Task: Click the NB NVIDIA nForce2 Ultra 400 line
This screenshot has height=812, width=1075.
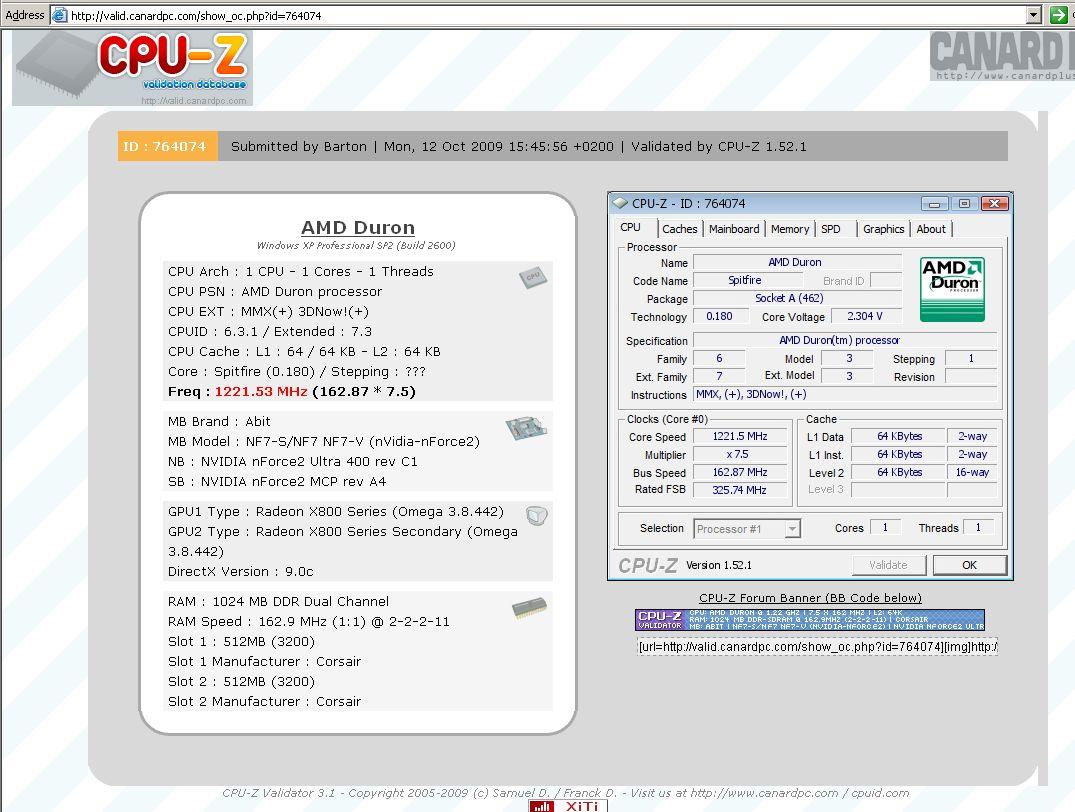Action: 293,461
